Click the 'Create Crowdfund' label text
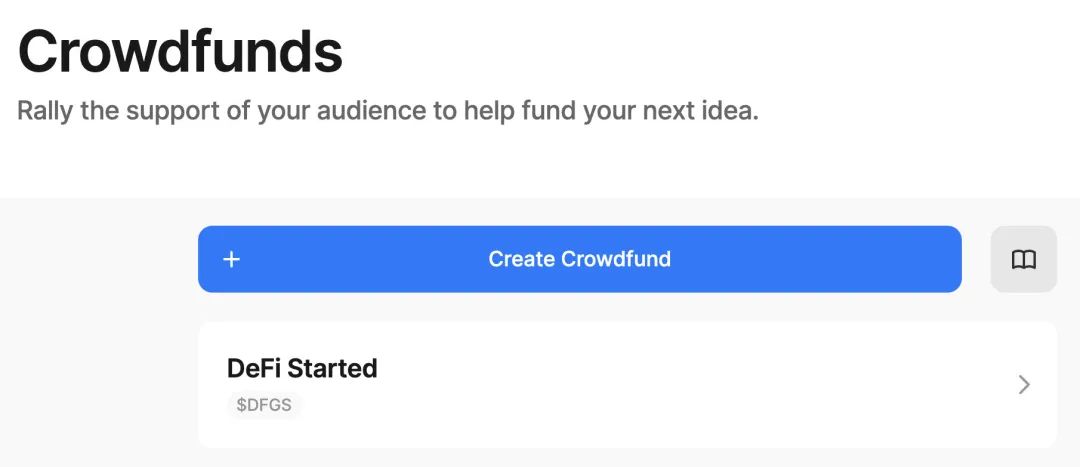 (579, 259)
